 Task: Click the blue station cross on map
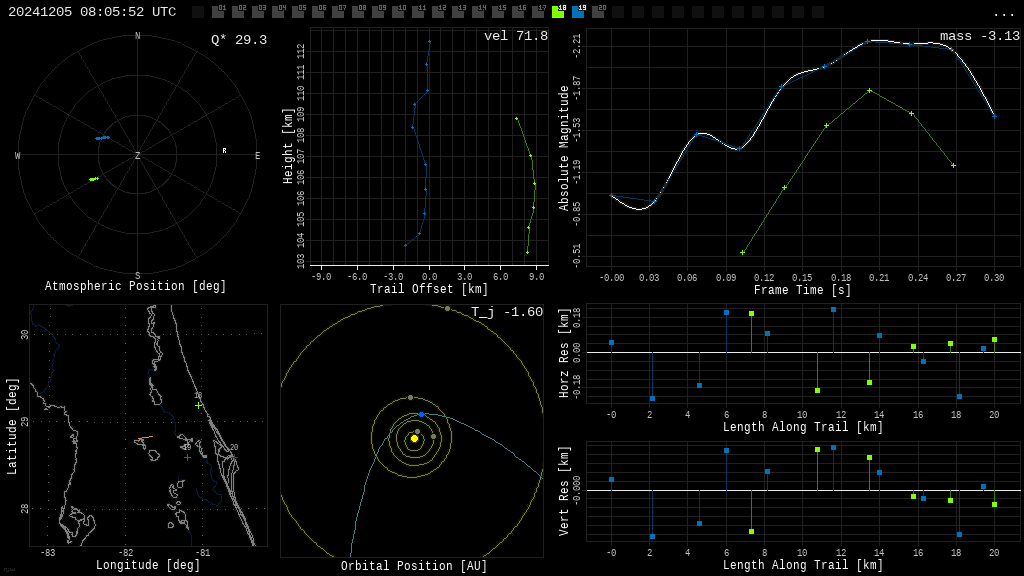coord(187,458)
